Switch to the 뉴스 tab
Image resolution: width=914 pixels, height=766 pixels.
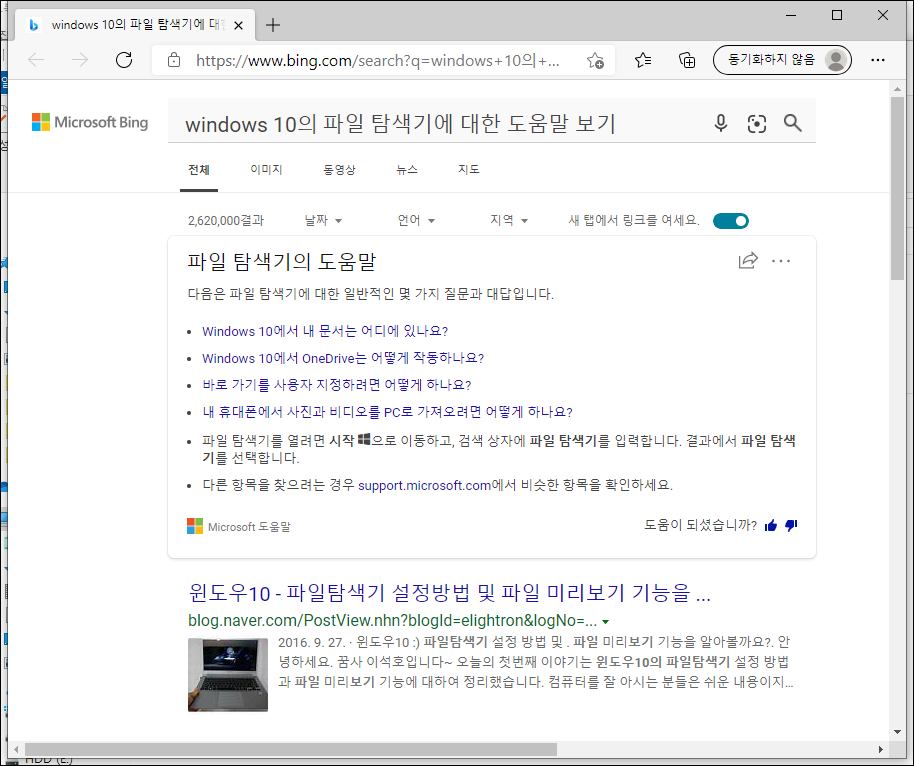(x=407, y=170)
